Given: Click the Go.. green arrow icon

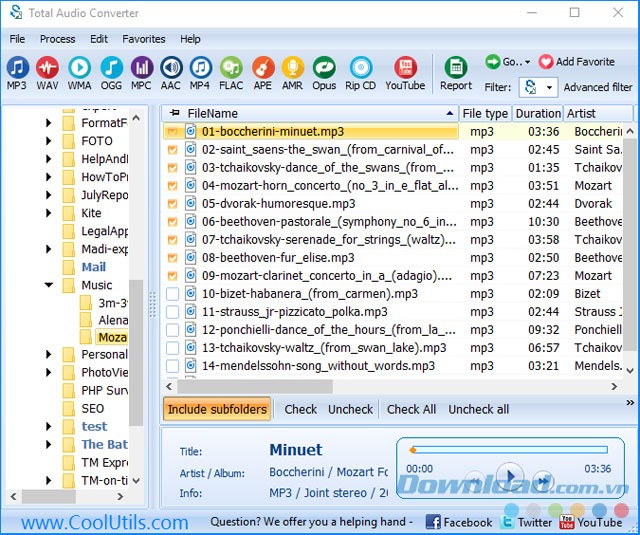Looking at the screenshot, I should (493, 62).
